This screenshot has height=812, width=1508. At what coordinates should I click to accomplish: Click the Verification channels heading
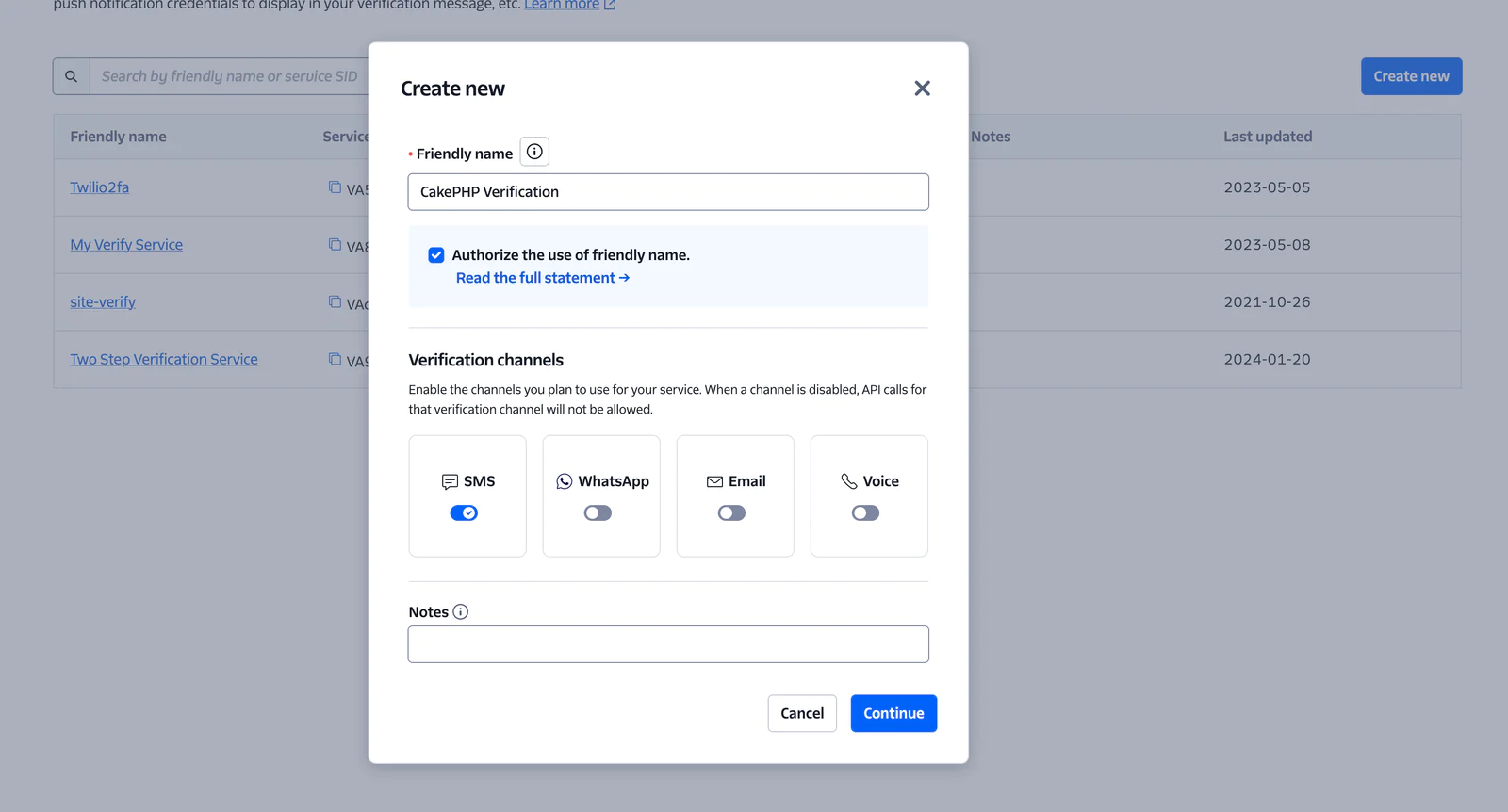click(x=485, y=361)
